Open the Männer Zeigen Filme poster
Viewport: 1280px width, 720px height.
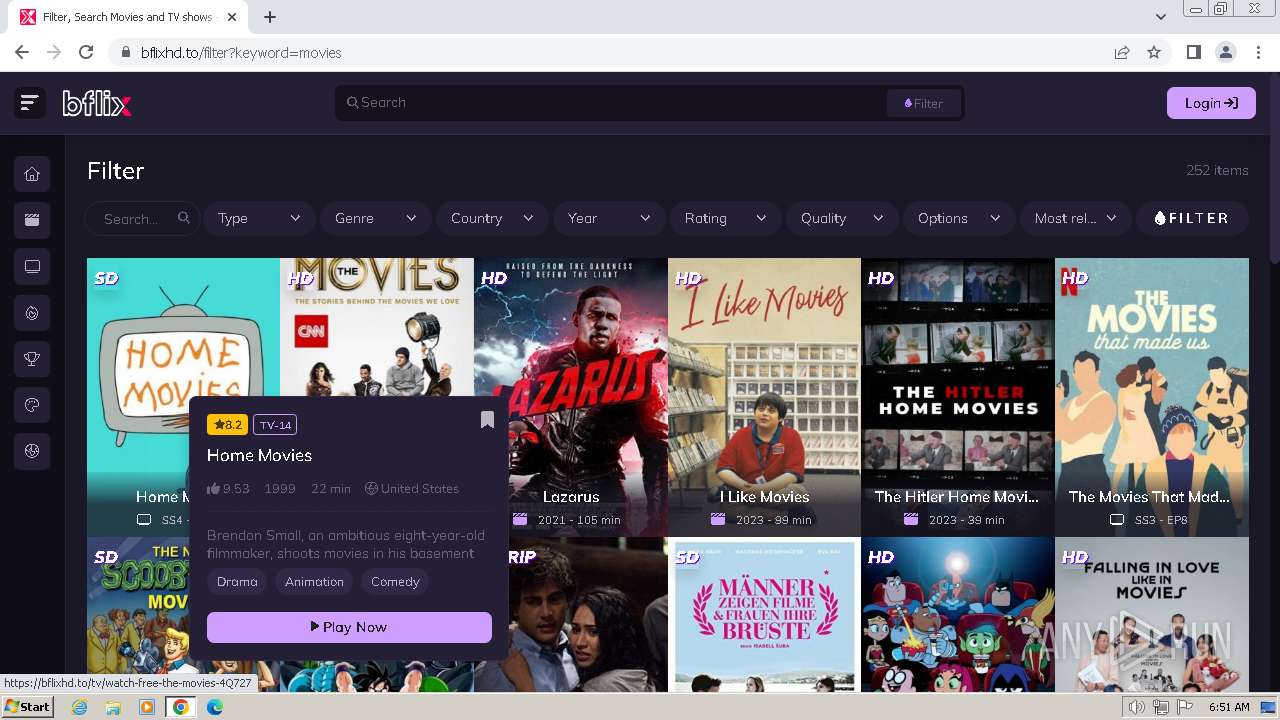(x=764, y=614)
